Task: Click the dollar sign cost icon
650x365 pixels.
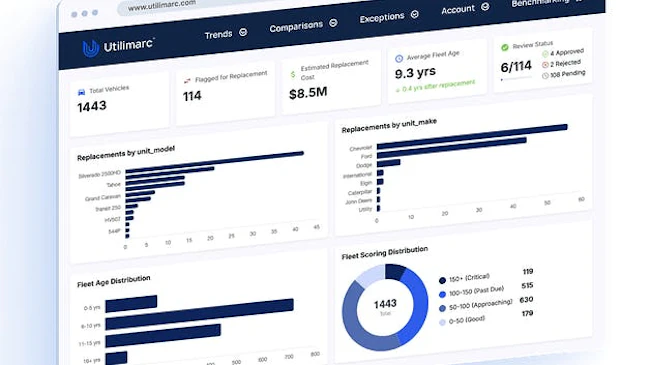Action: (x=293, y=74)
